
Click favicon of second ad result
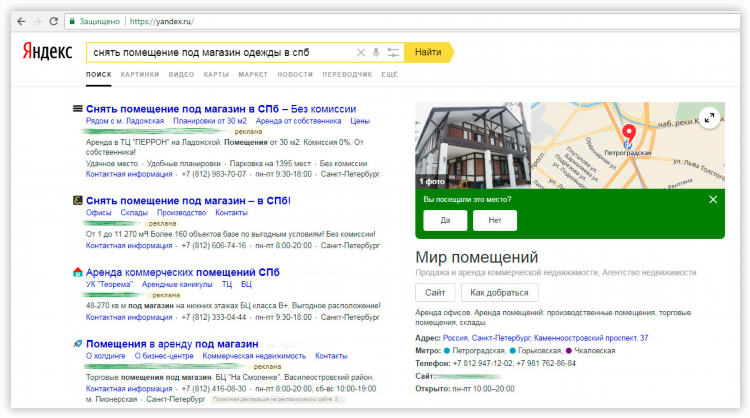[x=77, y=200]
